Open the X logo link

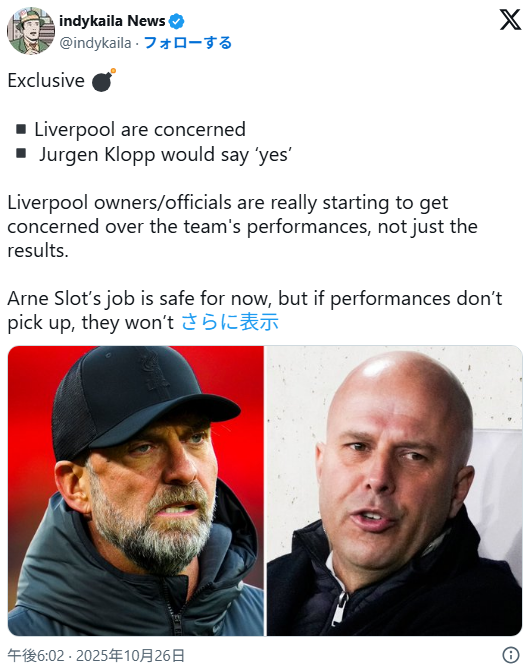(510, 20)
